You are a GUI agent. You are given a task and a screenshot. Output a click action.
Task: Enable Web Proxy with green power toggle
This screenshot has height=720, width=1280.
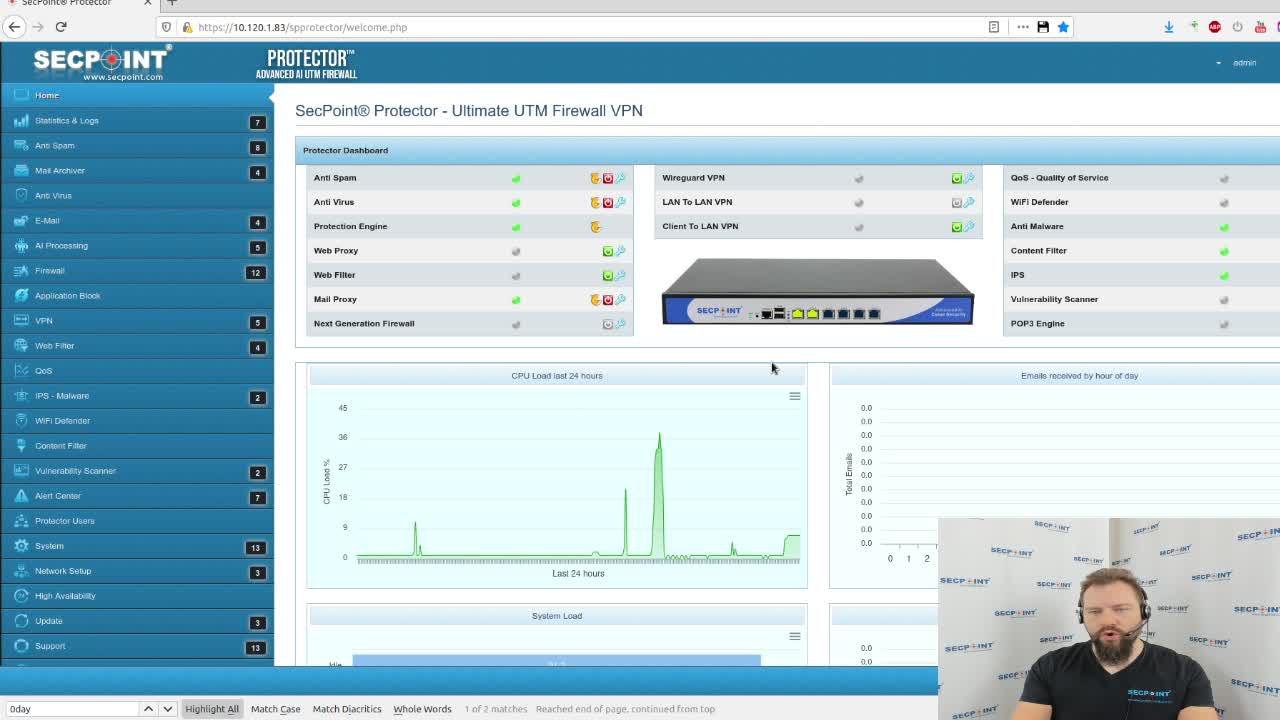(x=607, y=251)
